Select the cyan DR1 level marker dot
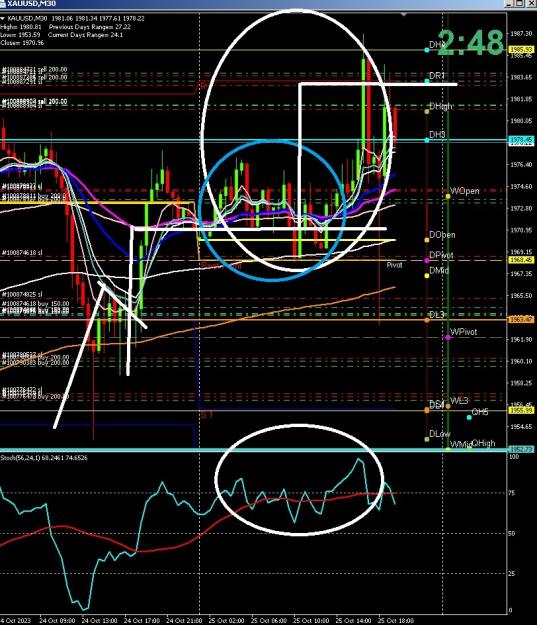537x625 pixels. coord(427,81)
